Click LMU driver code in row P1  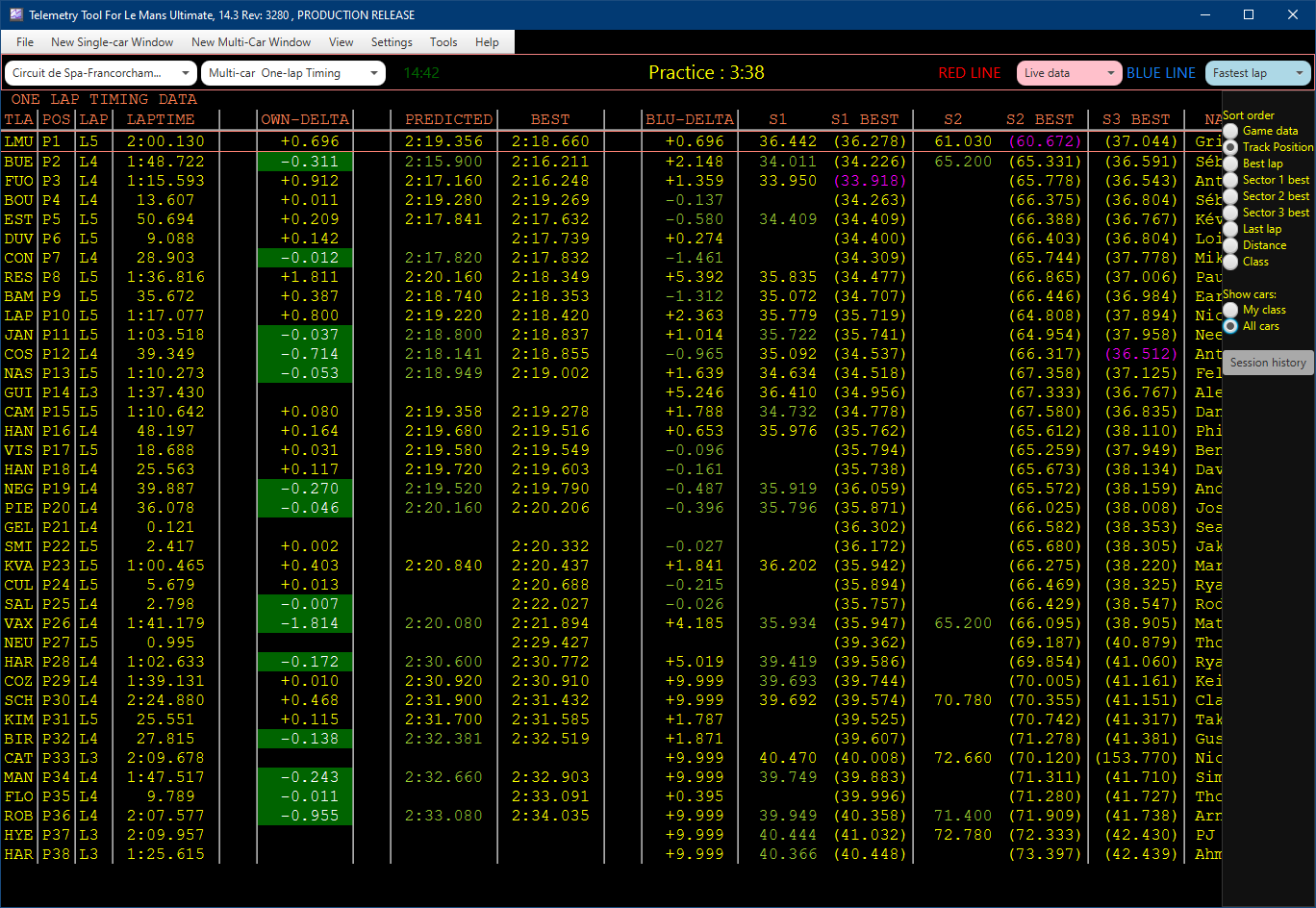point(18,142)
